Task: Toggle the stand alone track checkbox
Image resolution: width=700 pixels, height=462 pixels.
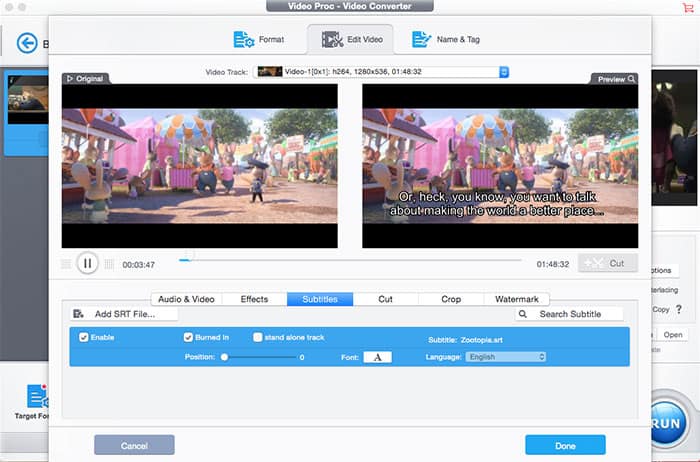Action: coord(257,337)
